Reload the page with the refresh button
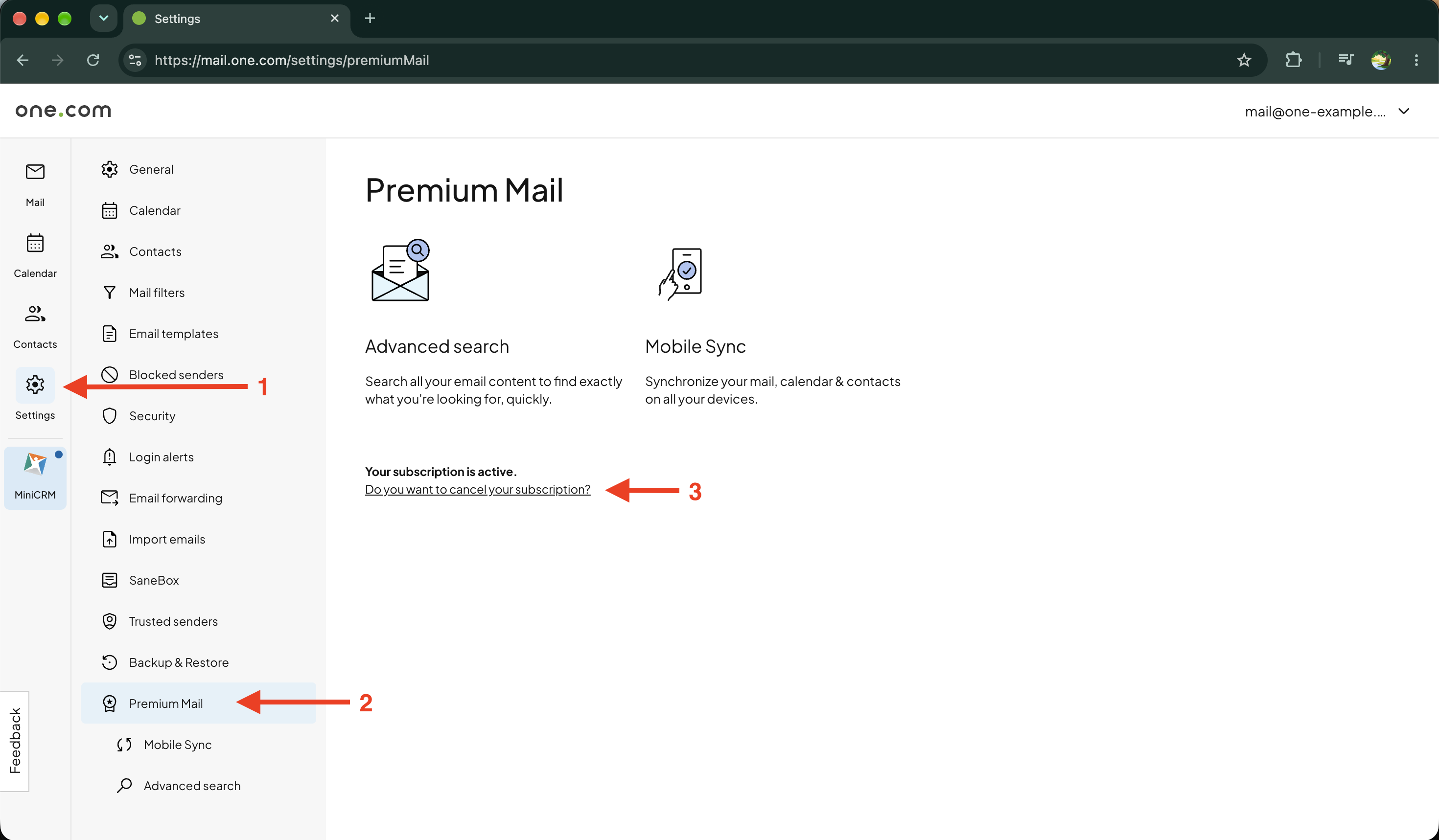The image size is (1439, 840). click(93, 60)
